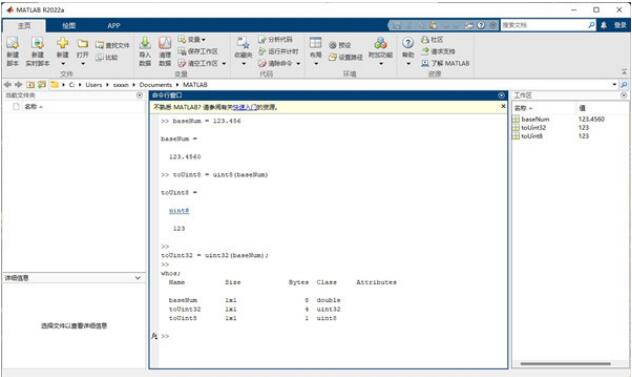Expand the New dropdown arrow
Viewport: 632px width, 377px height.
pos(62,64)
